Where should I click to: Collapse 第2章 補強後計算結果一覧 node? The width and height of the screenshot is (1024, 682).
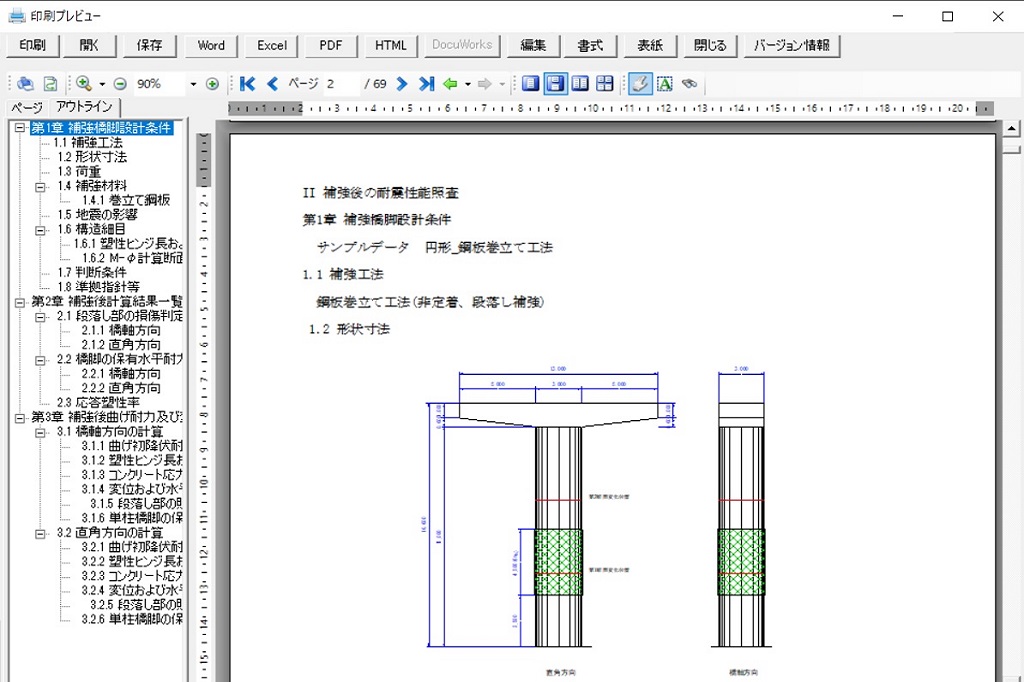[x=20, y=302]
